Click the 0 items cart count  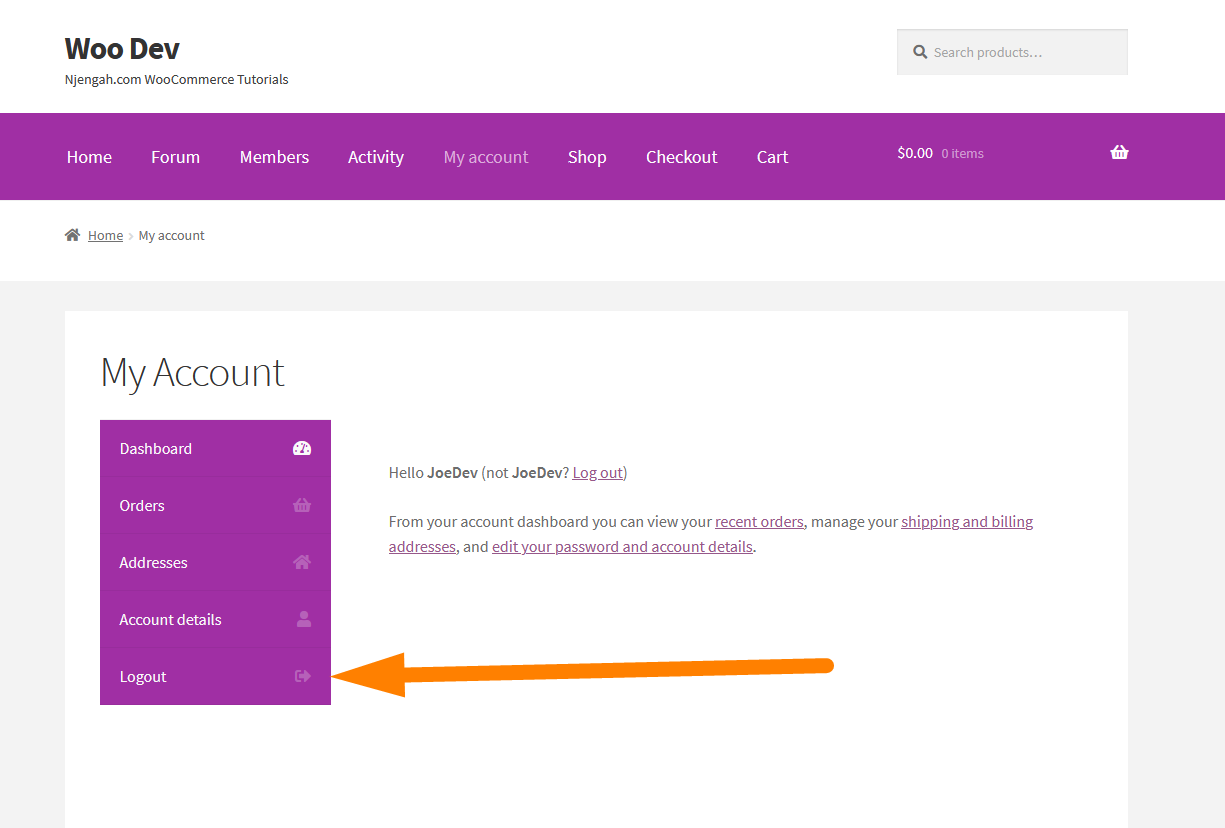coord(962,153)
